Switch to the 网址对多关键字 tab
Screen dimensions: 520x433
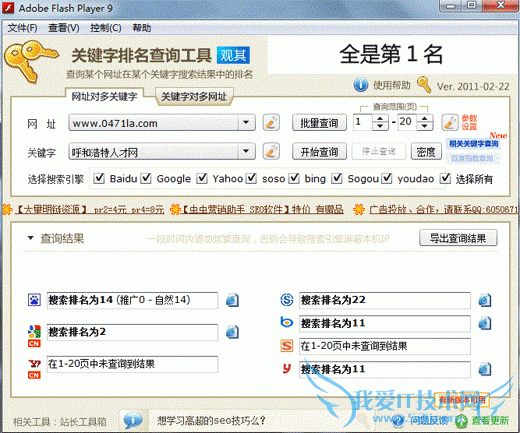[104, 96]
